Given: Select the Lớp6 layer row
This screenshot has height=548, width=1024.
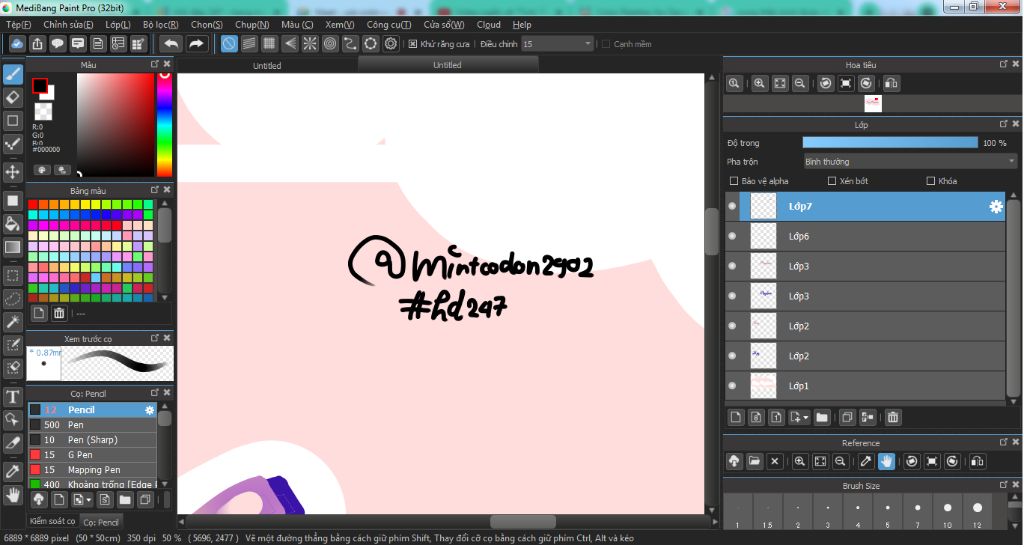Looking at the screenshot, I should pyautogui.click(x=865, y=236).
